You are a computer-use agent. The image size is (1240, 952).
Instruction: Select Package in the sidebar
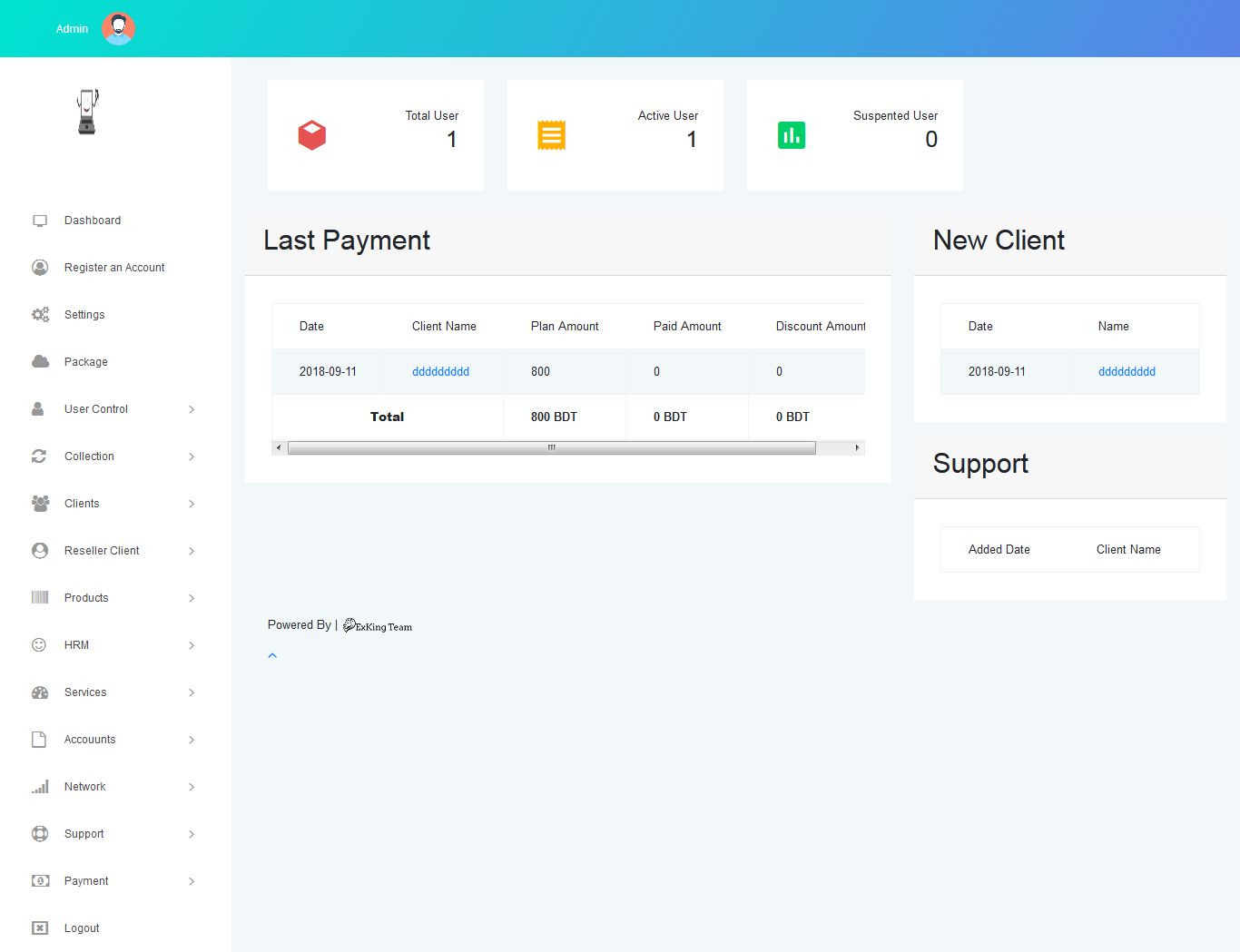point(86,362)
